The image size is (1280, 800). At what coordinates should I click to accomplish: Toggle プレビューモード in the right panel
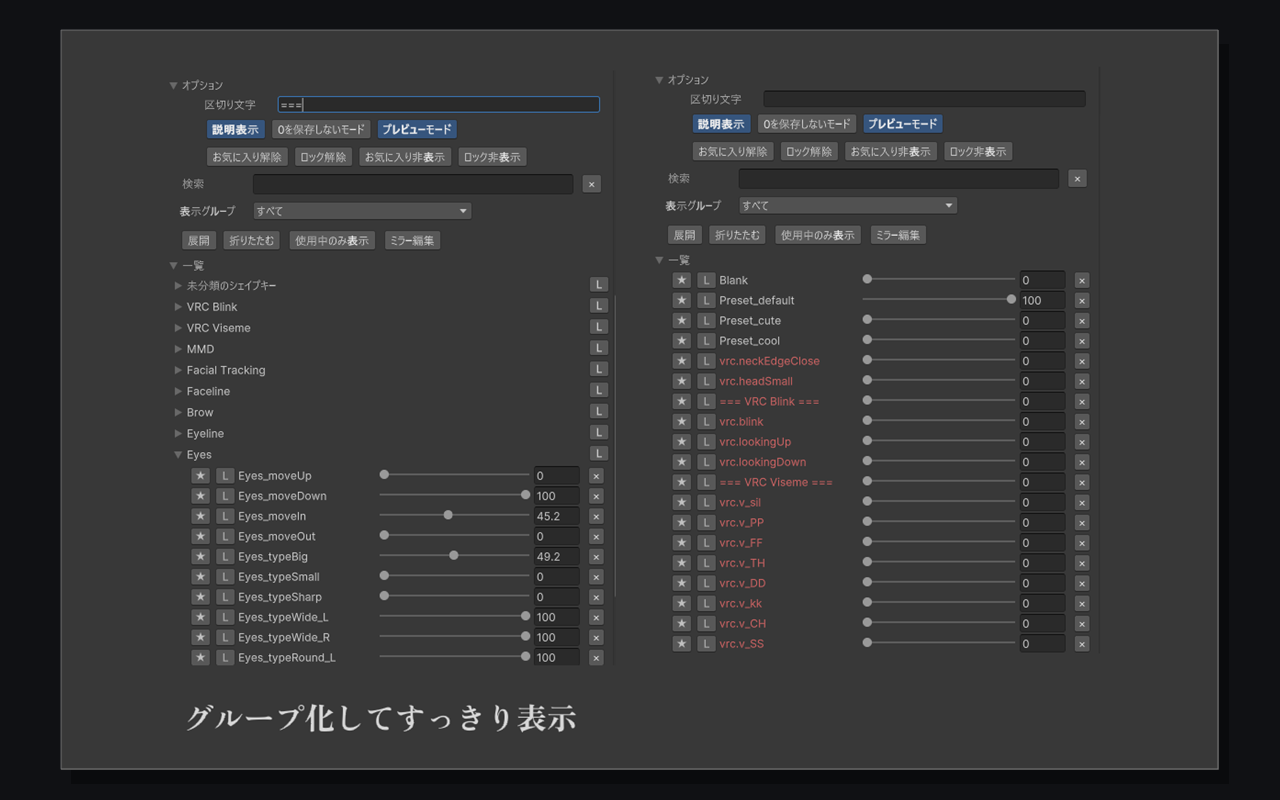[903, 124]
